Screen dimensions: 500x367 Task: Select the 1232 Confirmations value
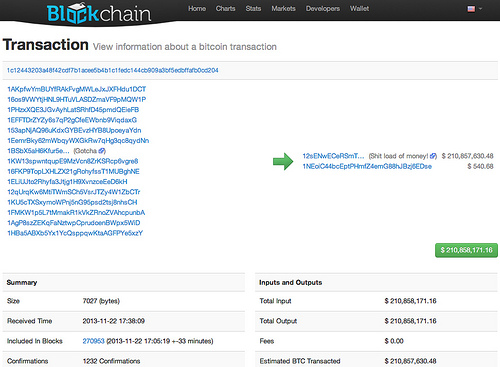pyautogui.click(x=111, y=361)
